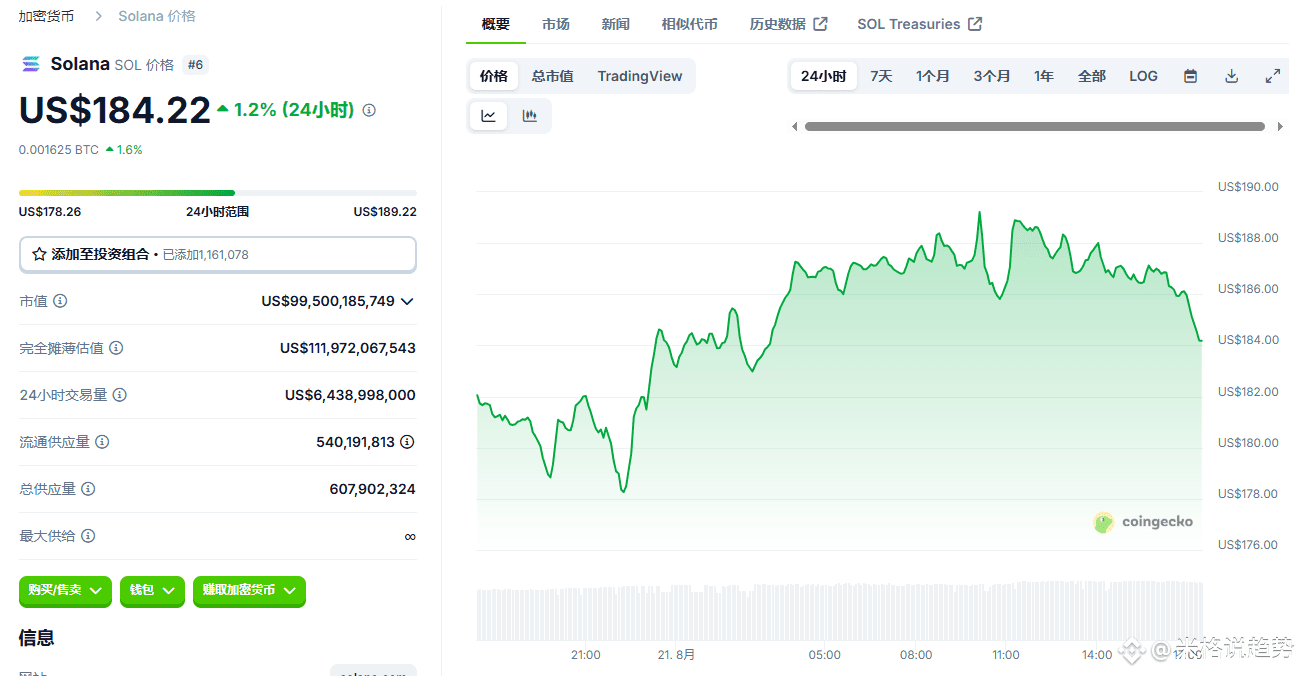Select 总市值 chart mode
This screenshot has height=676, width=1303.
[552, 76]
